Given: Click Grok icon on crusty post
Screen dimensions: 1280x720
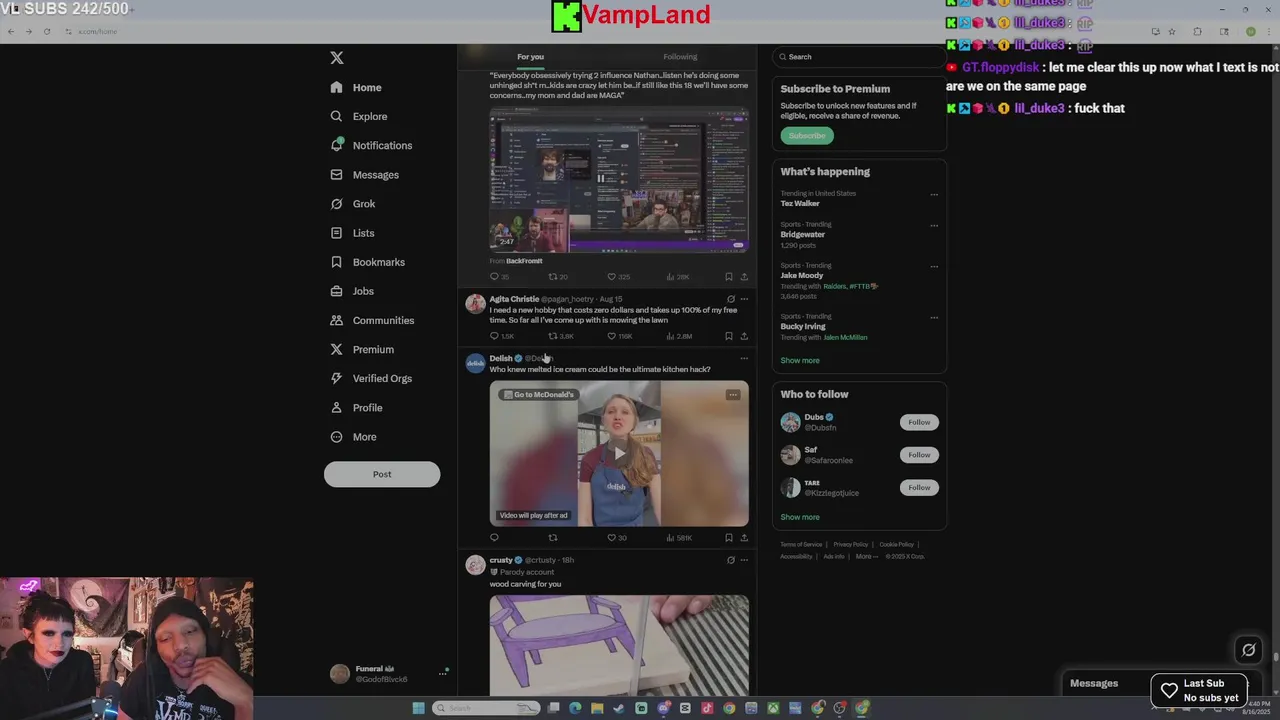Looking at the screenshot, I should point(731,560).
